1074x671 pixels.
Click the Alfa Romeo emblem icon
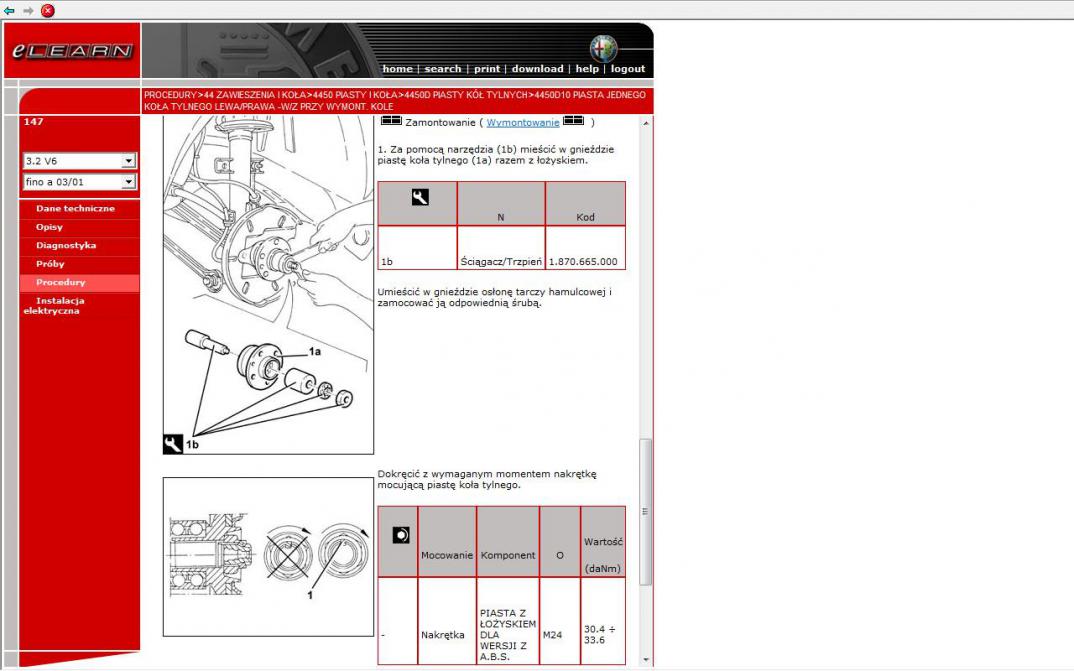pos(603,49)
